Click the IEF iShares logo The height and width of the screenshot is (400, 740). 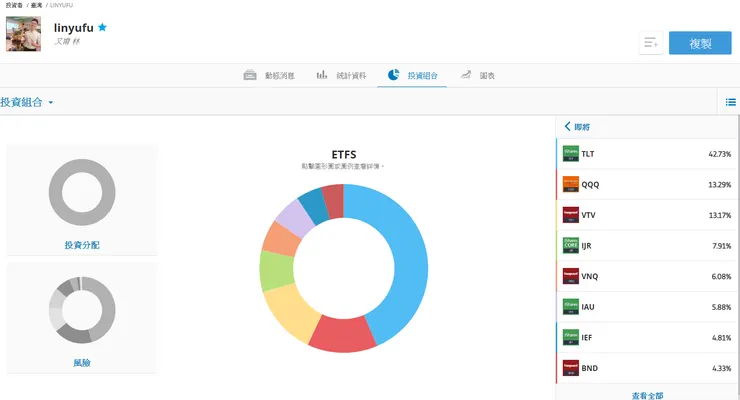point(571,337)
